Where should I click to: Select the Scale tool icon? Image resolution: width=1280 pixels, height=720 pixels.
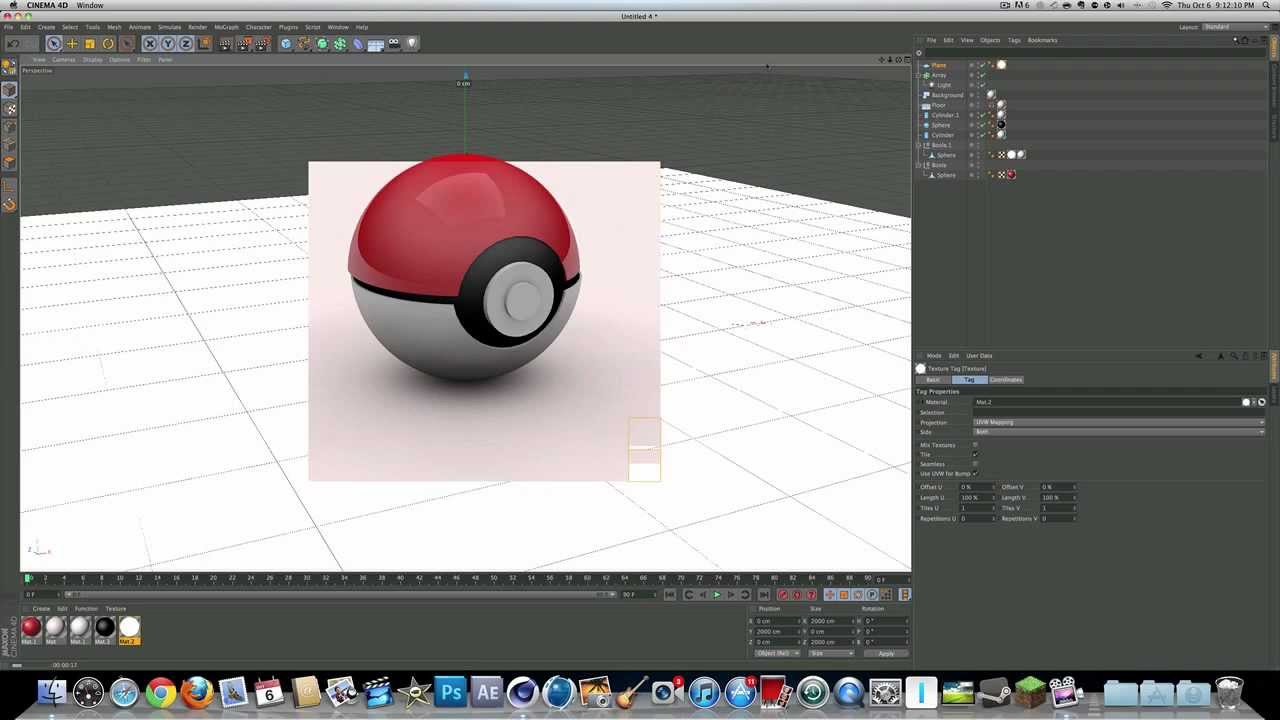point(90,44)
